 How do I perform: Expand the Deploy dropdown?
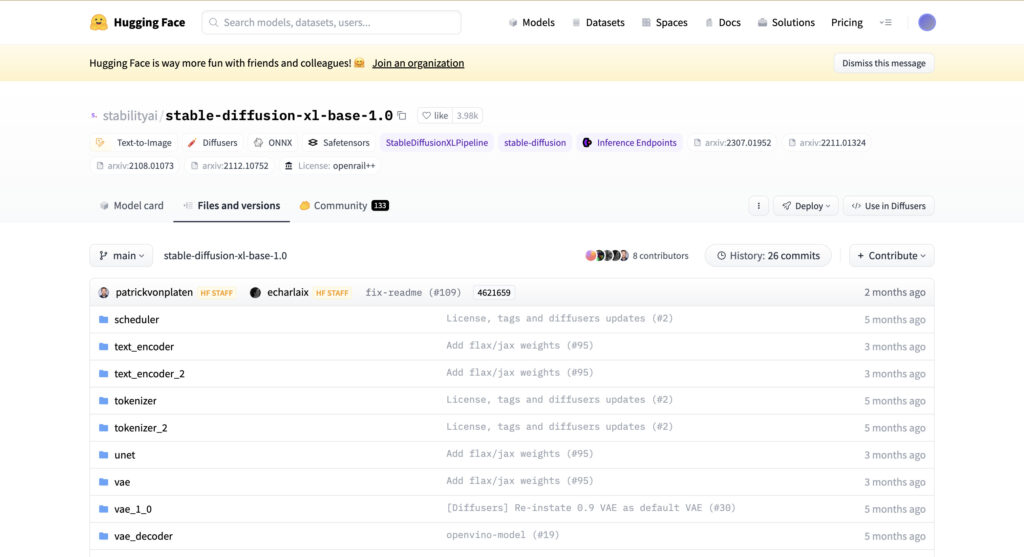(x=806, y=206)
